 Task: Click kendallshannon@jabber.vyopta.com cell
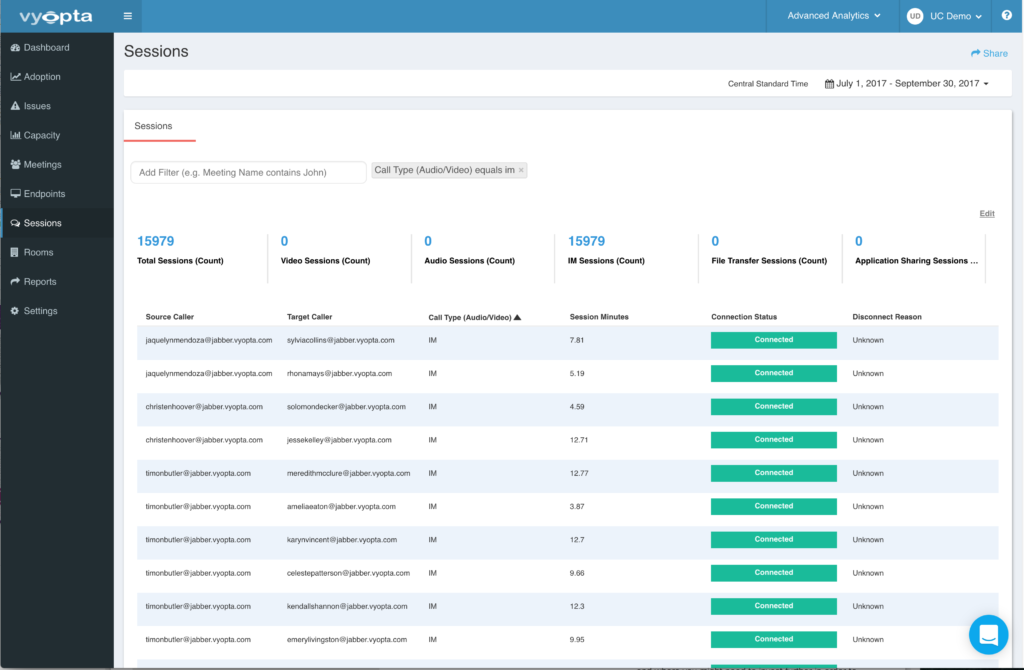coord(347,607)
